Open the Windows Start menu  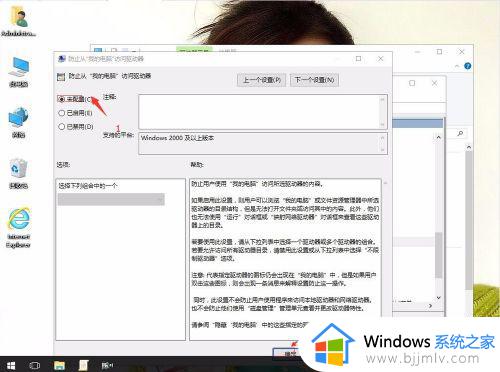[x=11, y=365]
